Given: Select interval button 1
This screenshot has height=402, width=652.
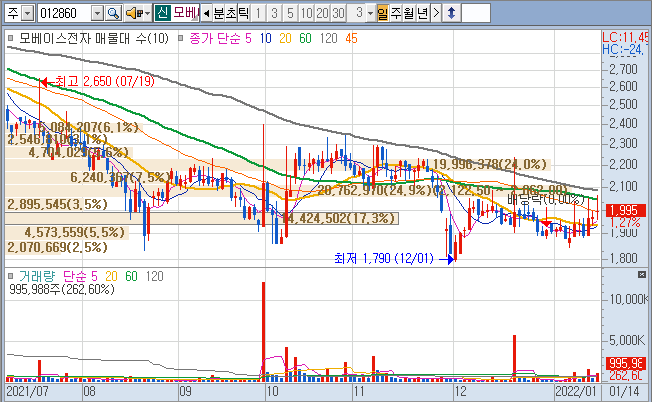Looking at the screenshot, I should click(258, 13).
